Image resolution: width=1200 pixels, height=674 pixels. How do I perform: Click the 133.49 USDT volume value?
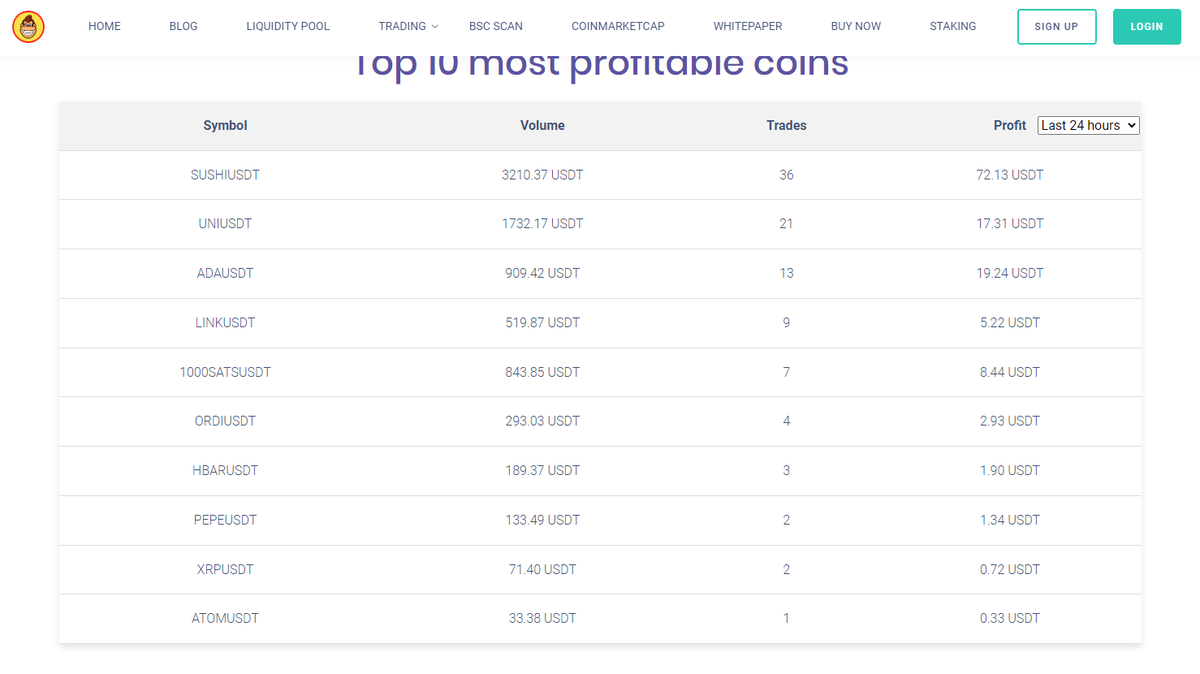tap(542, 520)
